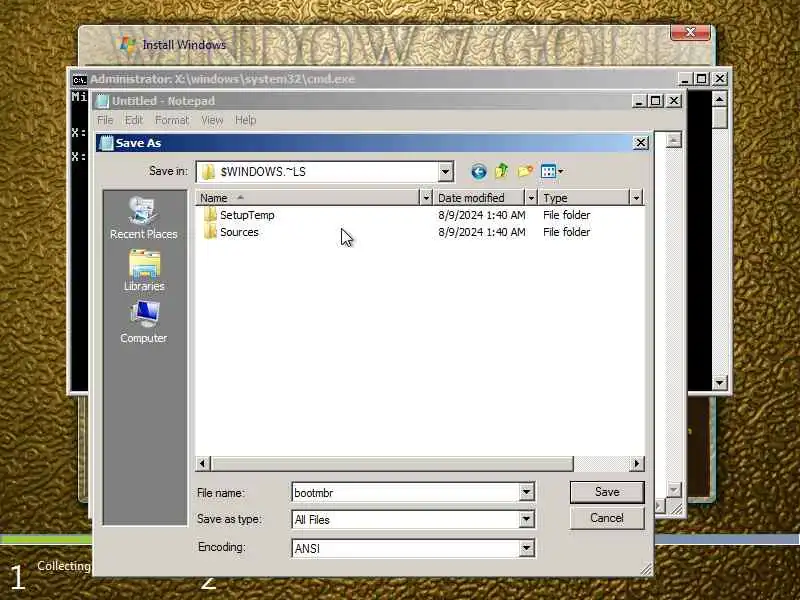Go up one folder level icon
This screenshot has height=600, width=800.
(x=502, y=171)
